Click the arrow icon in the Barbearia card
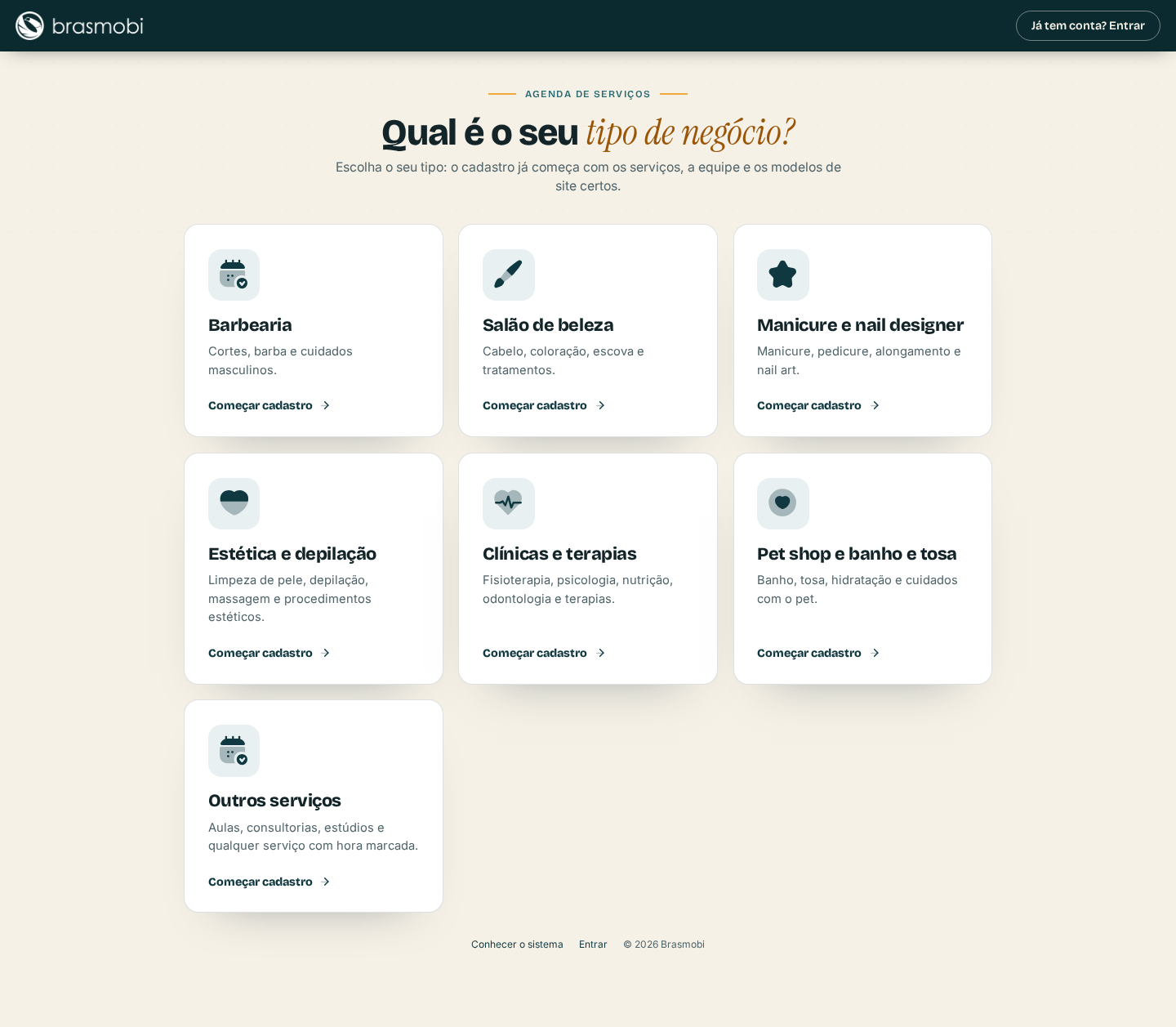Viewport: 1176px width, 1027px height. pos(326,405)
